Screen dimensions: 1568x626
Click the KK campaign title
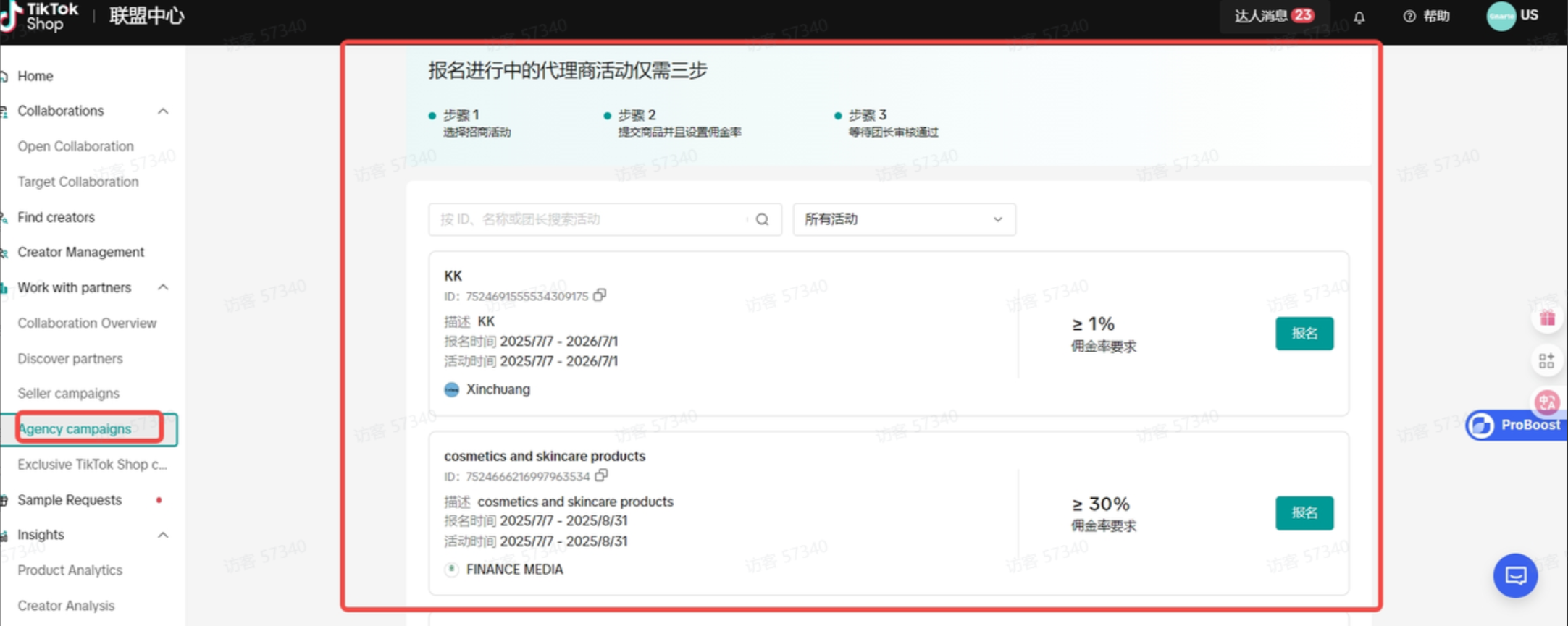coord(453,276)
